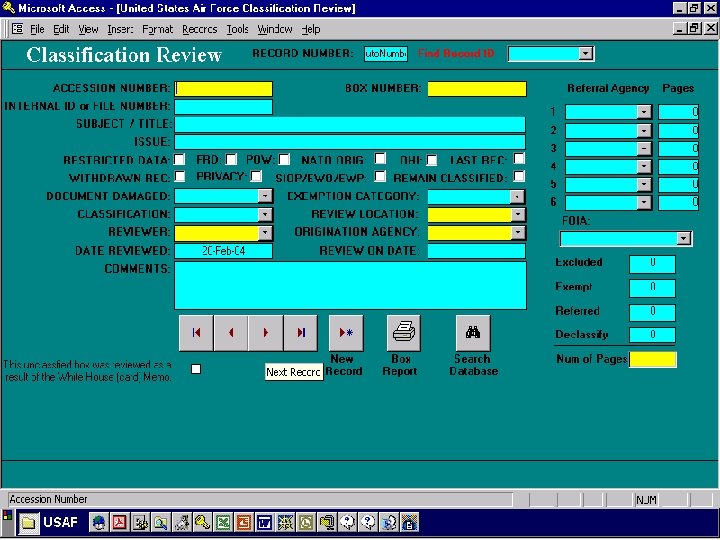720x540 pixels.
Task: Open the Edit menu
Action: pos(61,29)
